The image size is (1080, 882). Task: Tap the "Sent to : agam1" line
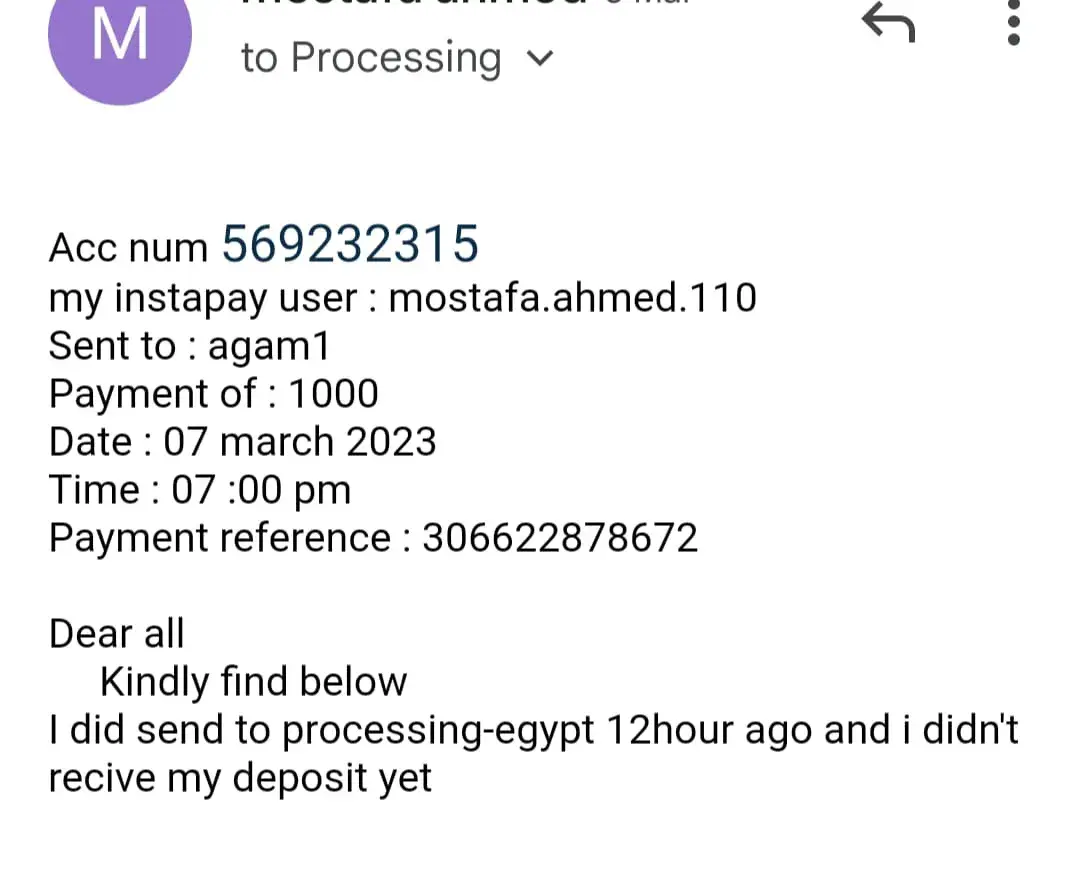[x=189, y=346]
